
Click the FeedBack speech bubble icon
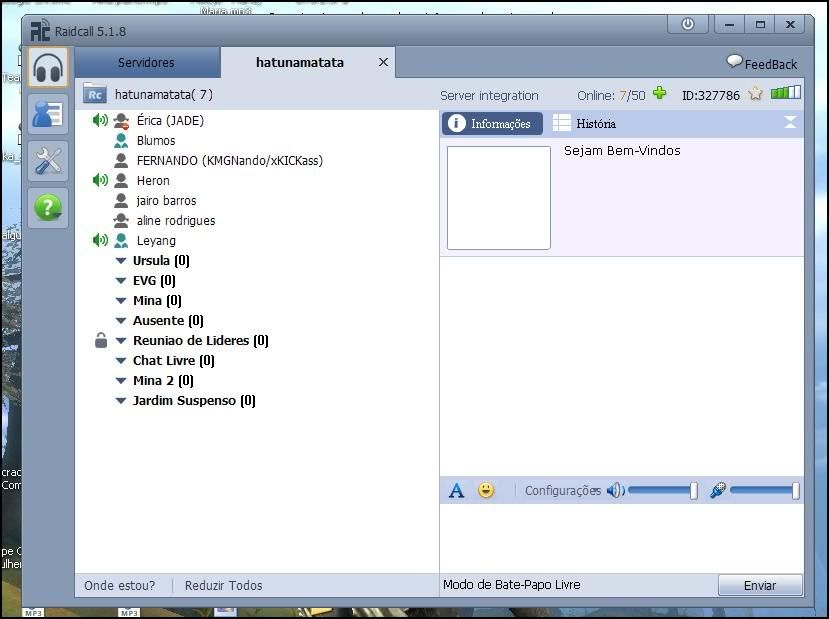734,62
